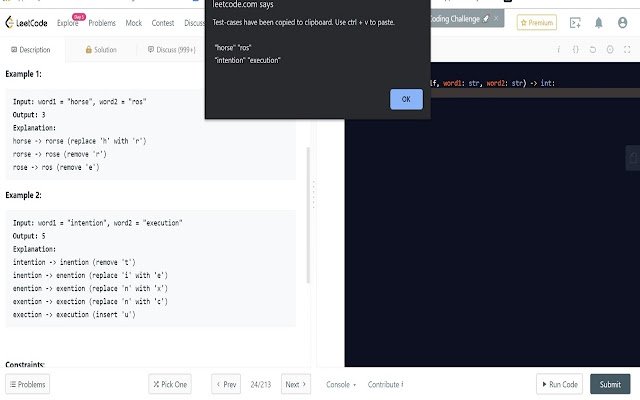Click OK in the leetcode.com dialog
The image size is (640, 400).
click(x=406, y=99)
